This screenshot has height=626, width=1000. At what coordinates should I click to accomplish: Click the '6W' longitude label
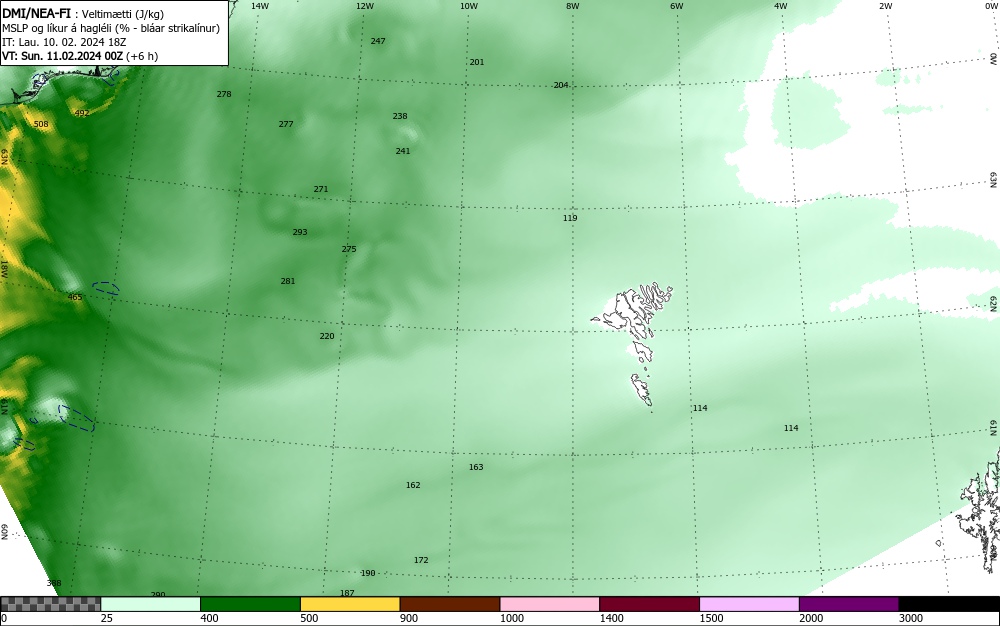pos(677,6)
